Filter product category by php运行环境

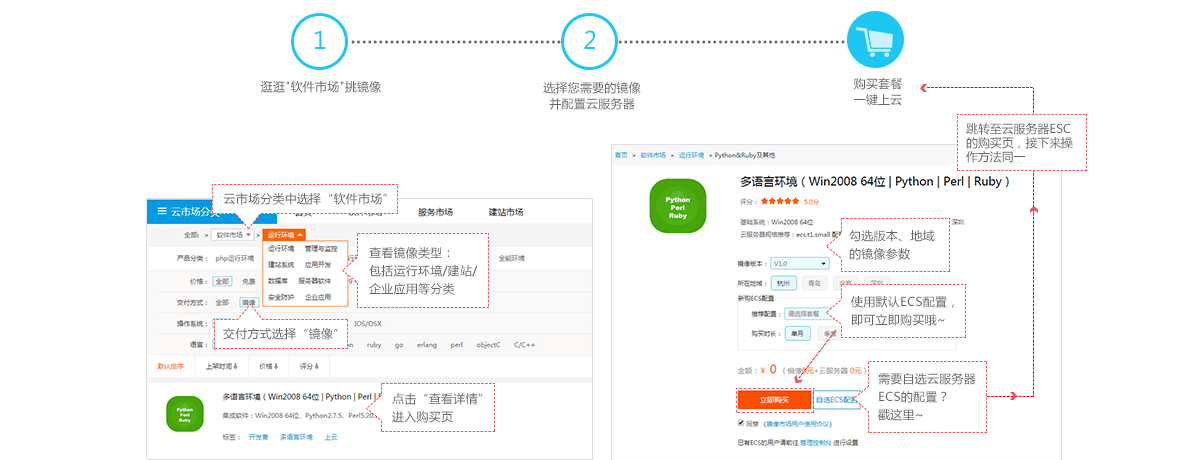(x=236, y=258)
